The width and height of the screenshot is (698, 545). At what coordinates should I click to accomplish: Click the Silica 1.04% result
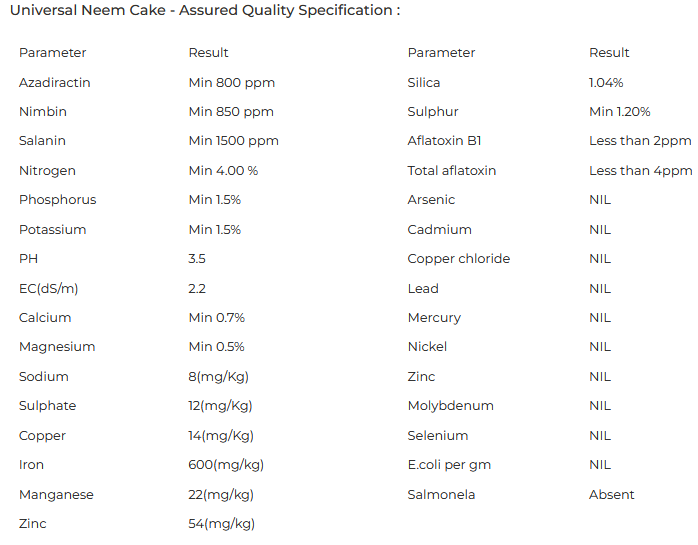[x=606, y=82]
